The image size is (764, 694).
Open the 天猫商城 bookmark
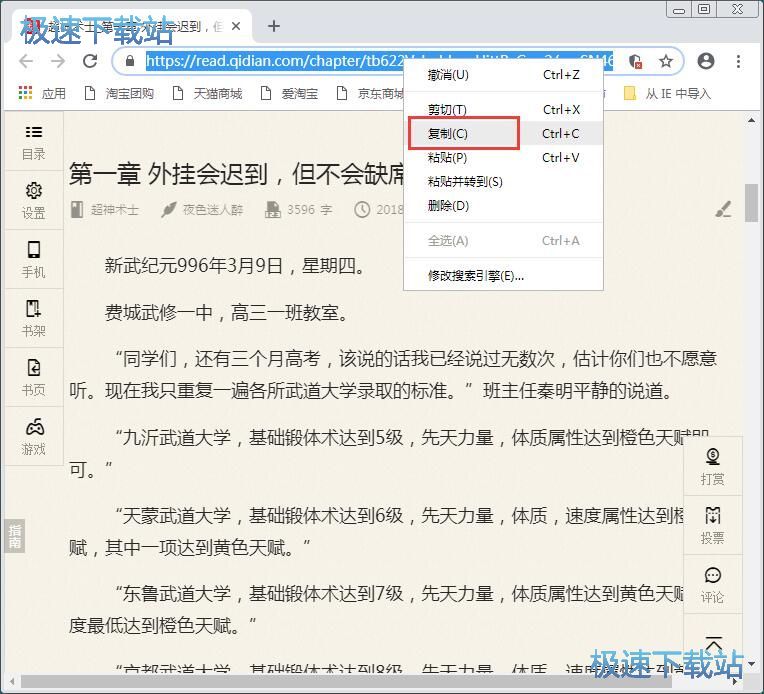[208, 93]
